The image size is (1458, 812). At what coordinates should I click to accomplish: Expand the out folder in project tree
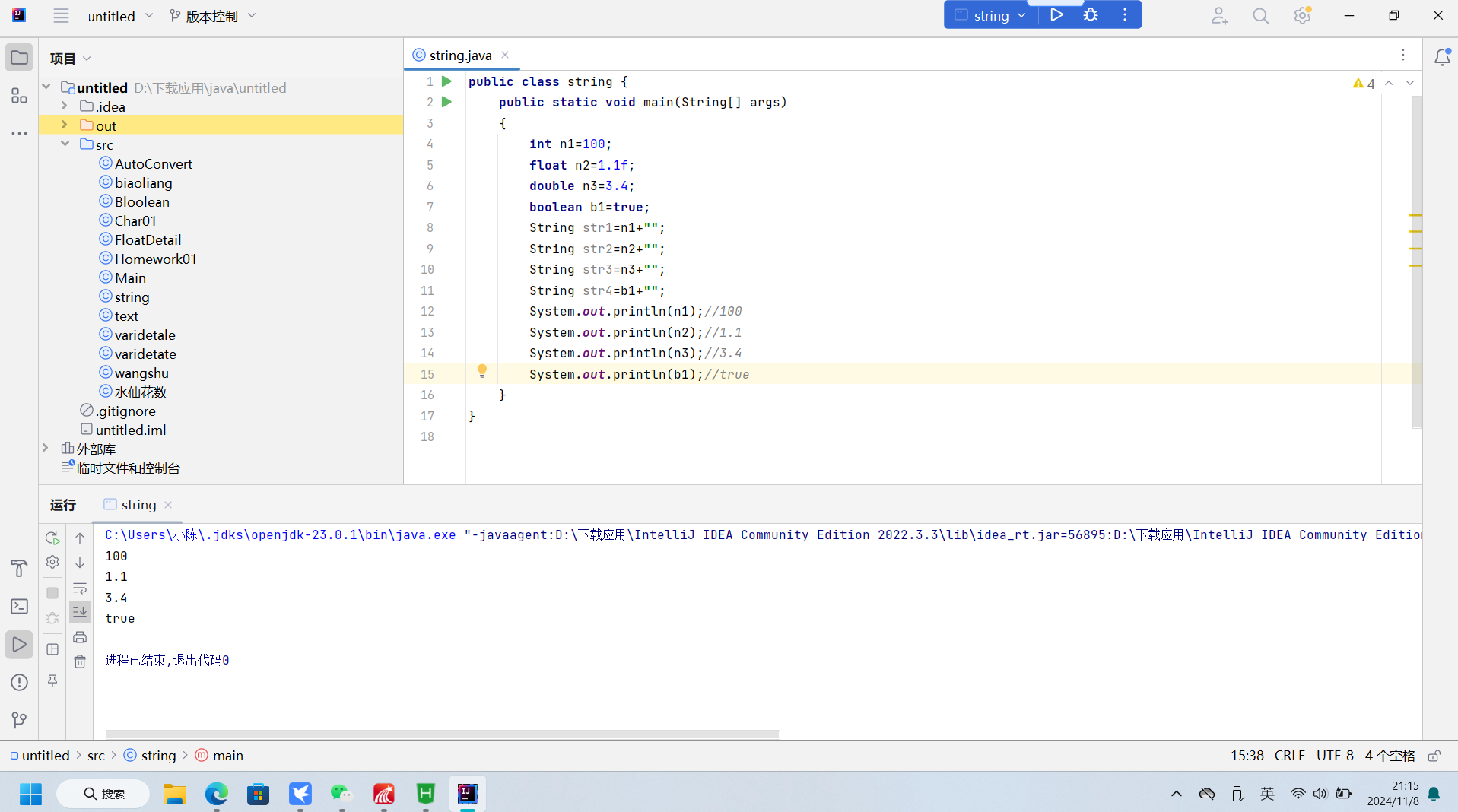65,125
